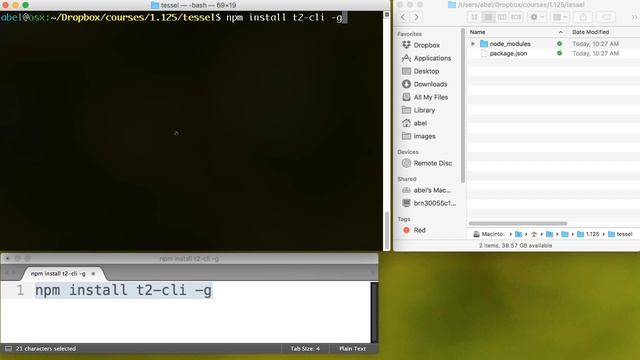Toggle editor side panel icon in status bar
640x360 pixels.
pyautogui.click(x=8, y=349)
